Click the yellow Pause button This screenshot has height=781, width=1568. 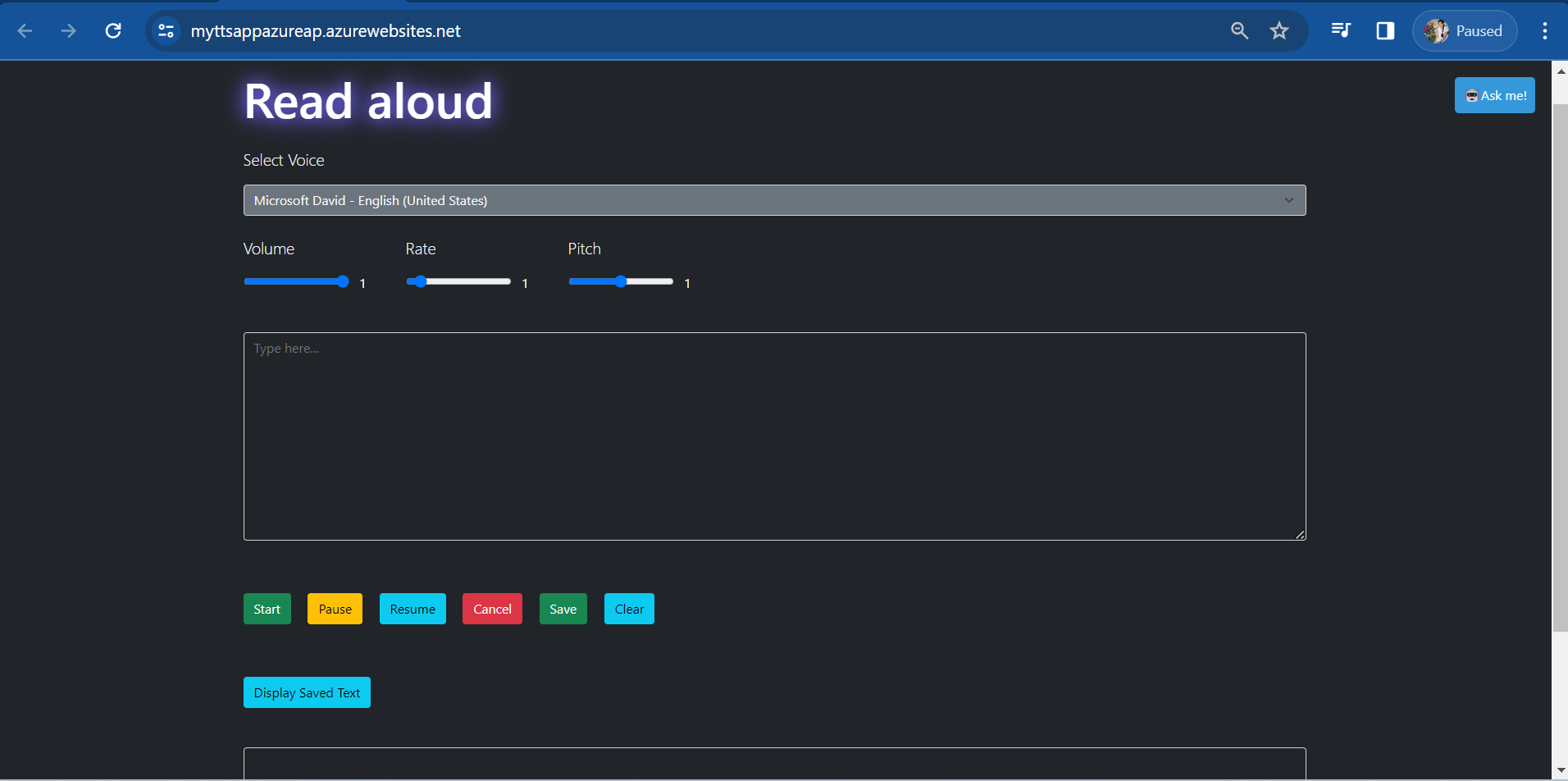pyautogui.click(x=335, y=609)
